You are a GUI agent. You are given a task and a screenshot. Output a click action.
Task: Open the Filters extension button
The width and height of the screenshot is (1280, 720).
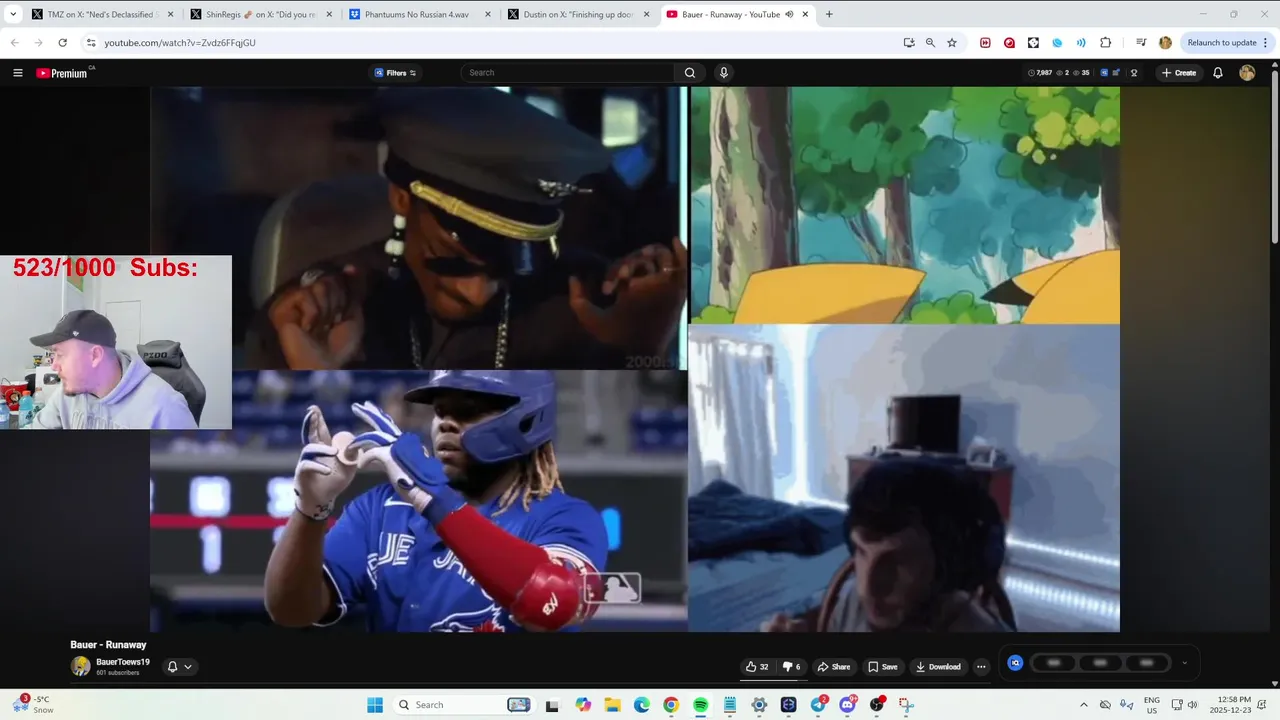395,73
